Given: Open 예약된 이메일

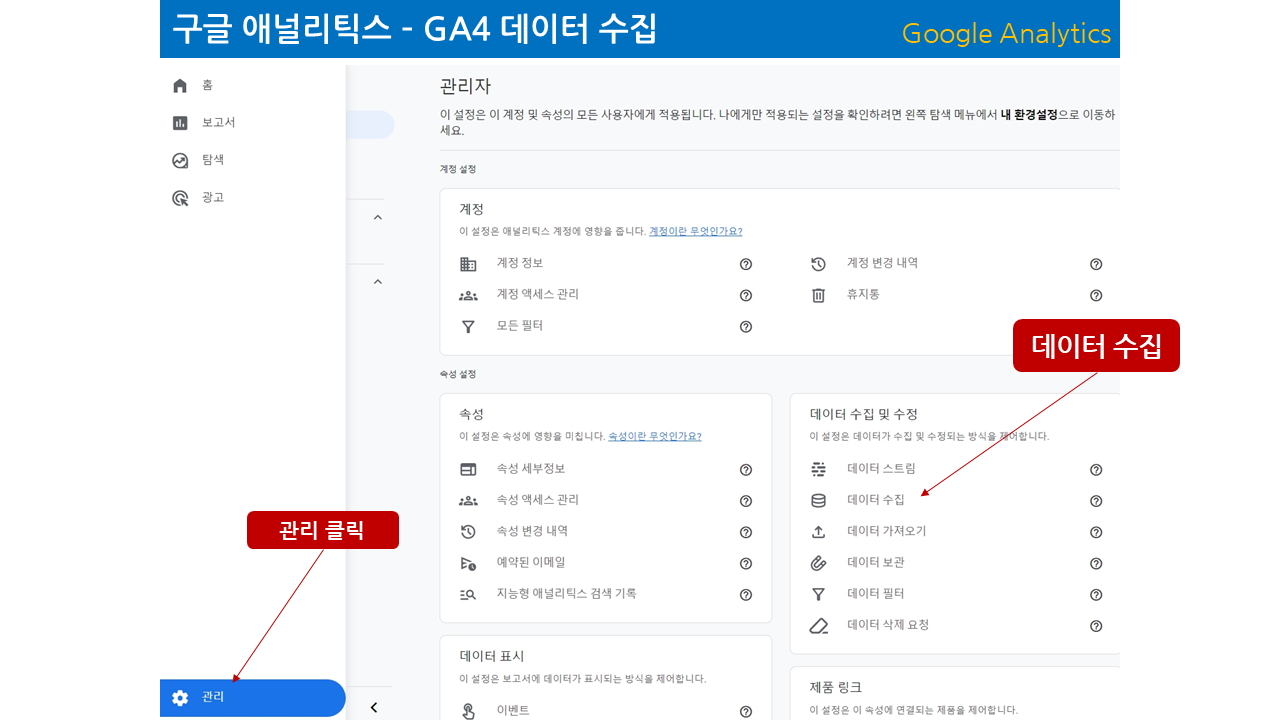Looking at the screenshot, I should pos(531,562).
